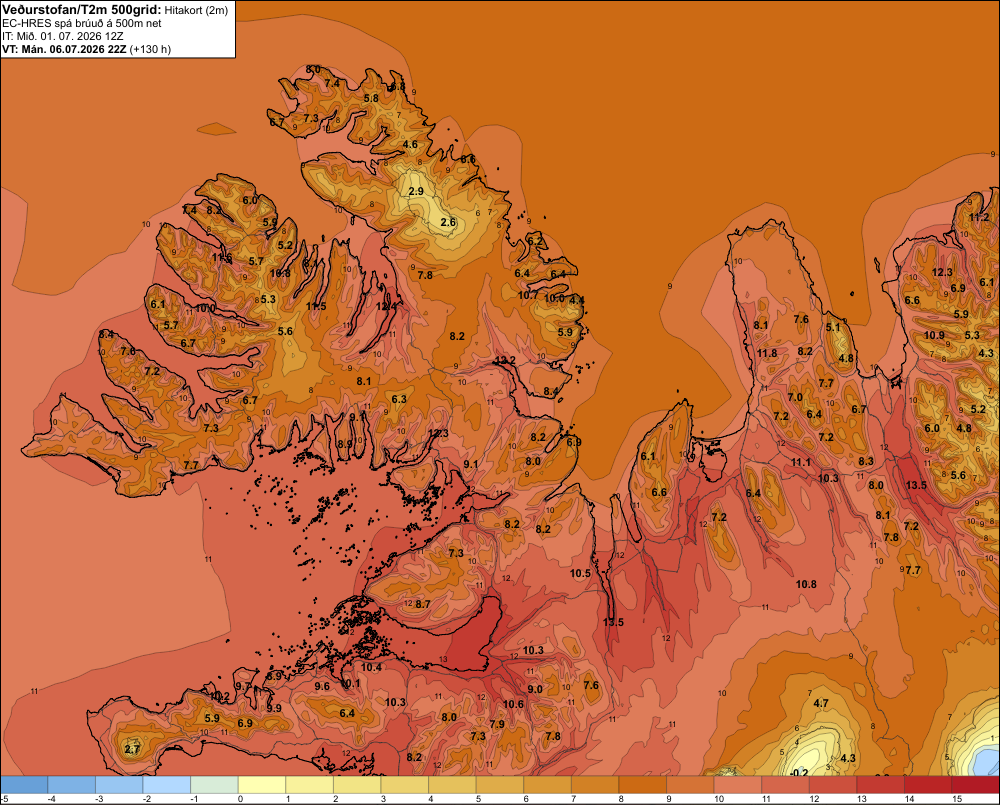Select the 11.8 temperature label
The image size is (1000, 805).
click(767, 353)
